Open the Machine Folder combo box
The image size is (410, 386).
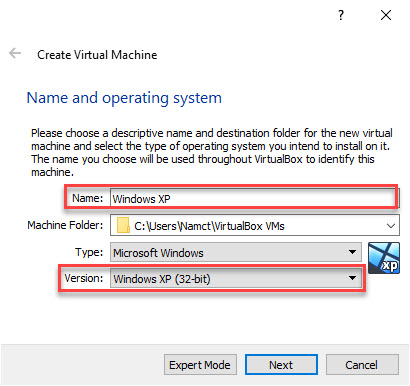[255, 226]
